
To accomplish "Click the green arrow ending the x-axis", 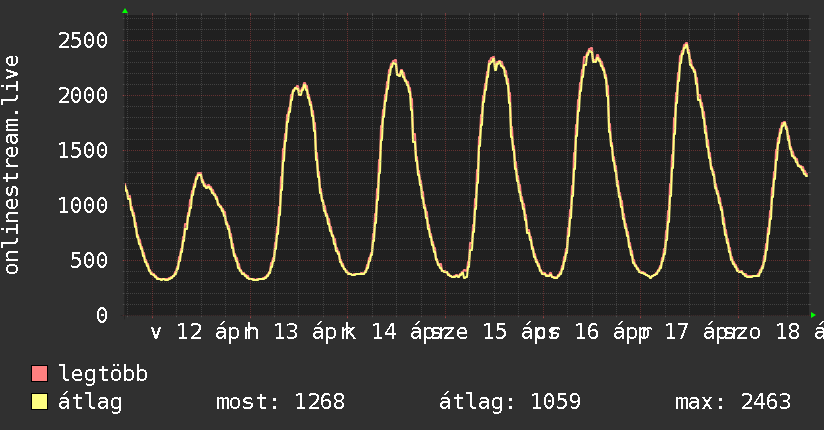I will [813, 315].
